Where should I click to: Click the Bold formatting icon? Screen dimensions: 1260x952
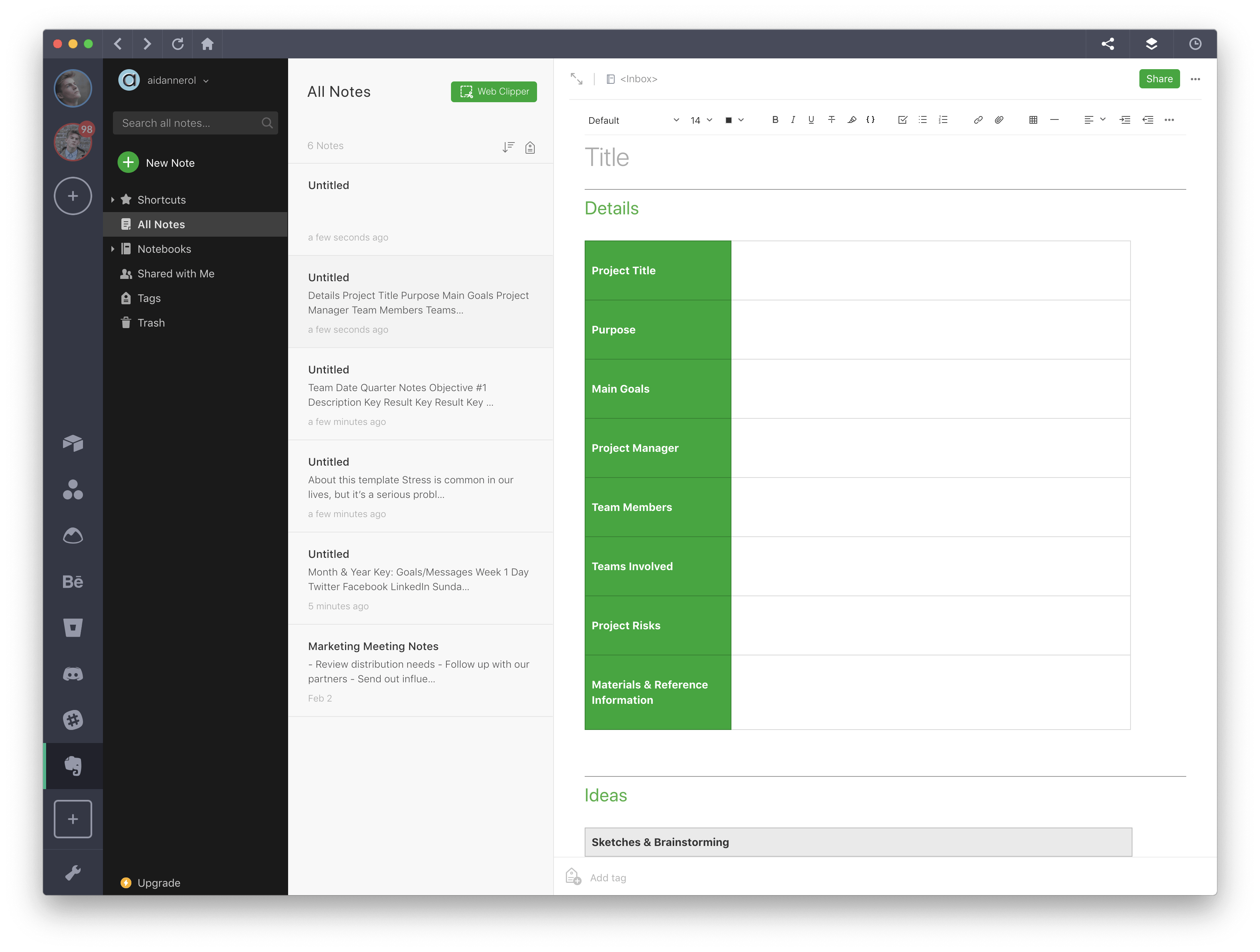[x=776, y=120]
